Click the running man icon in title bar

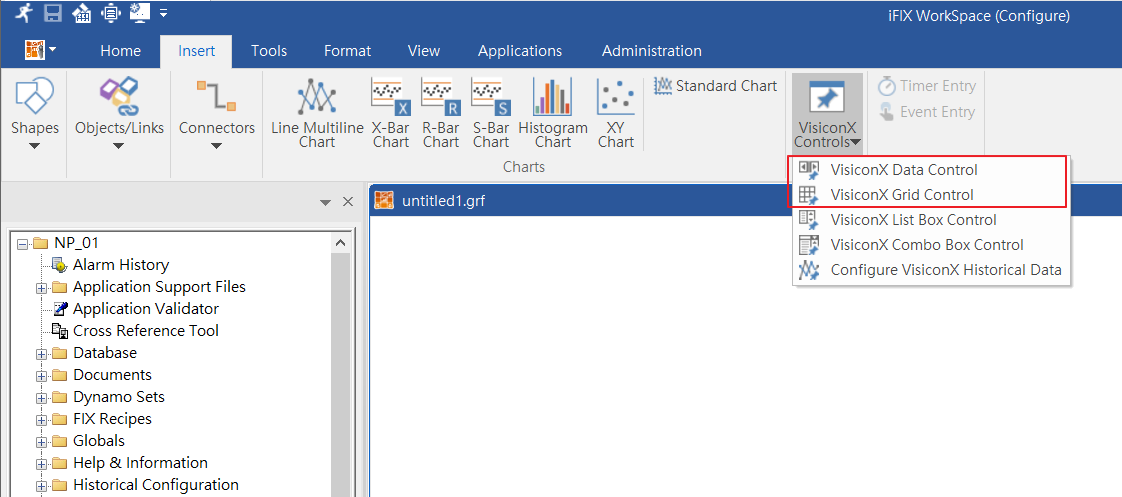24,12
